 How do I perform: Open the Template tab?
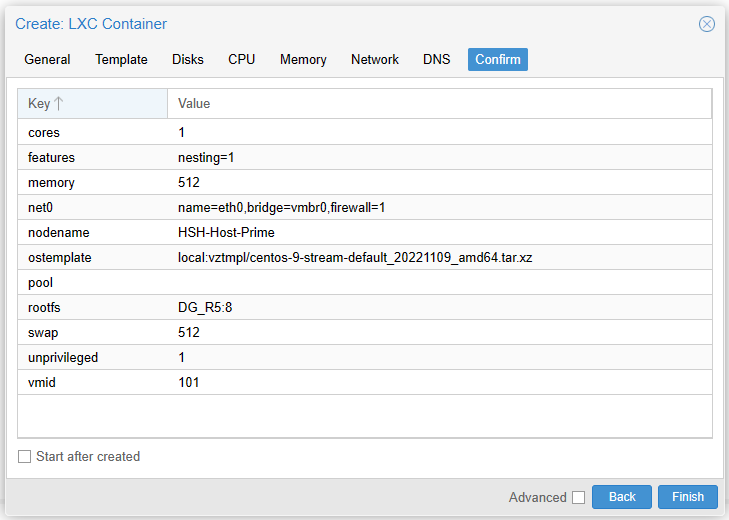(x=121, y=60)
